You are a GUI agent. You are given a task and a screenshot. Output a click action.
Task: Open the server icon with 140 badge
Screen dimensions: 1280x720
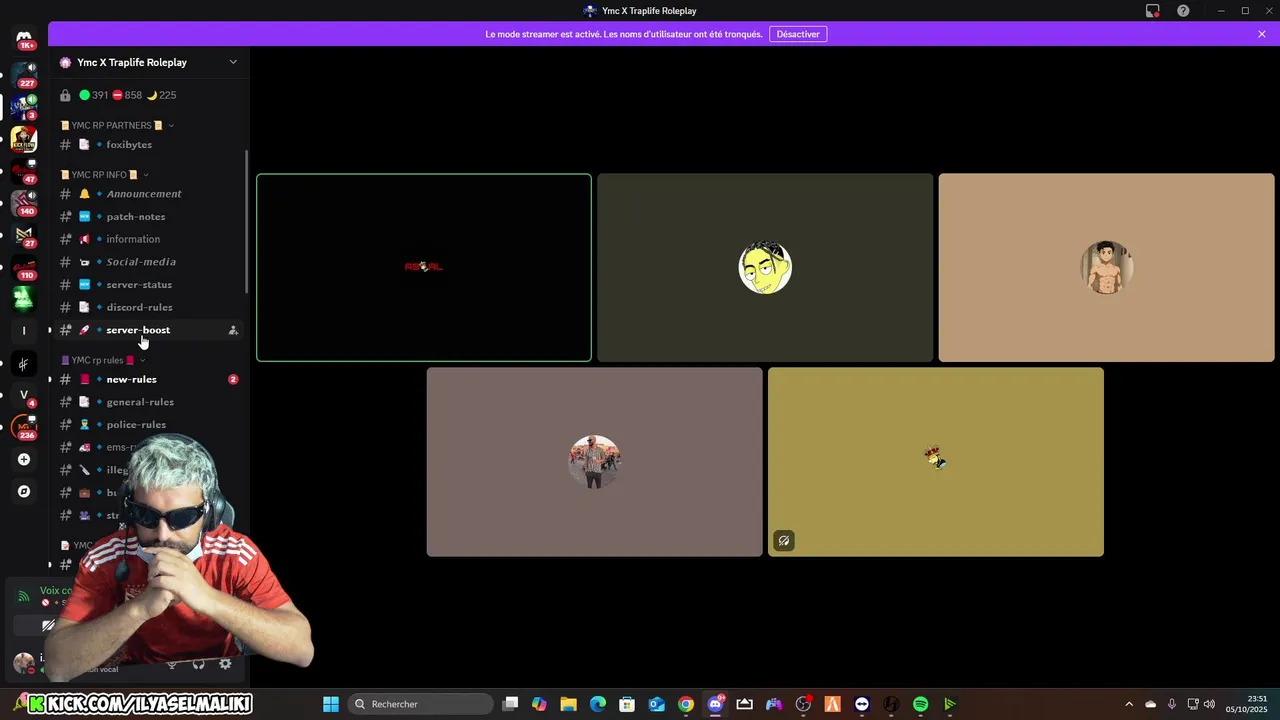[x=24, y=202]
